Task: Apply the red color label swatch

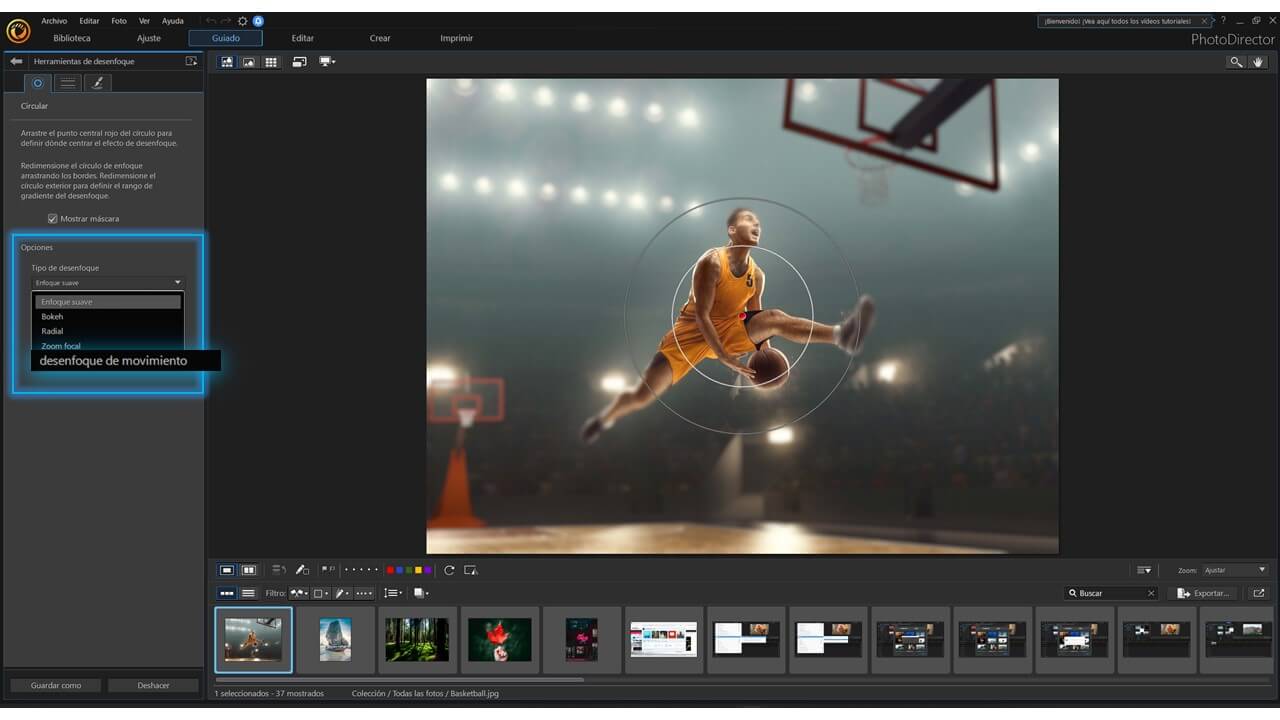Action: click(x=390, y=570)
